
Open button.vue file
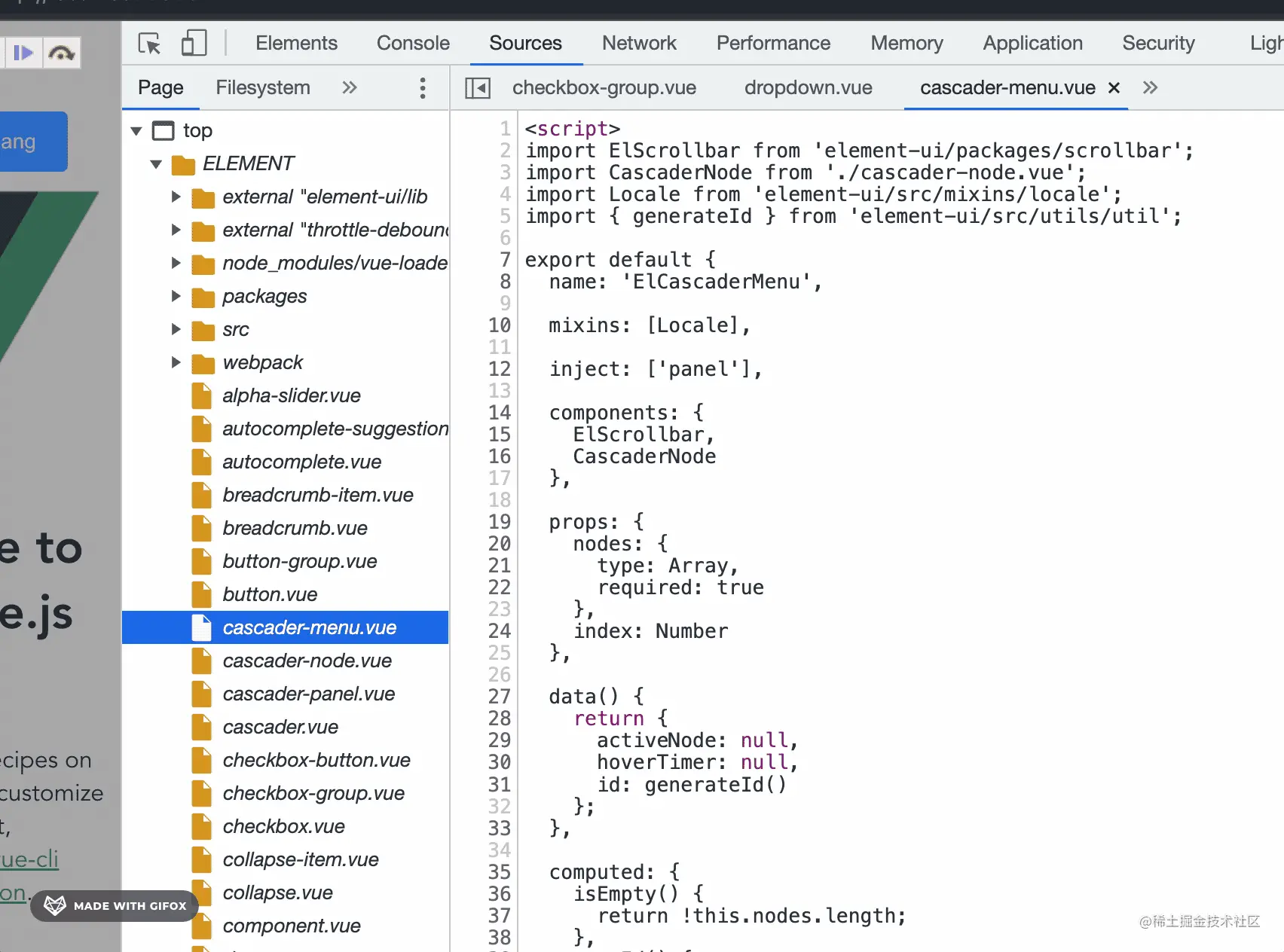[270, 594]
